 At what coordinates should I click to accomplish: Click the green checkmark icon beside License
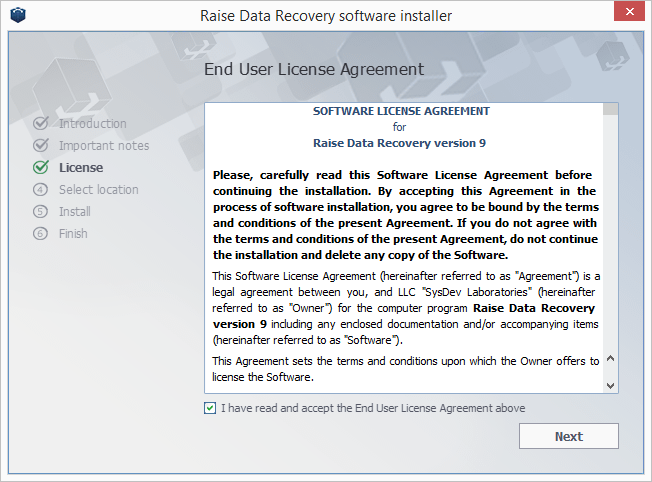(41, 167)
